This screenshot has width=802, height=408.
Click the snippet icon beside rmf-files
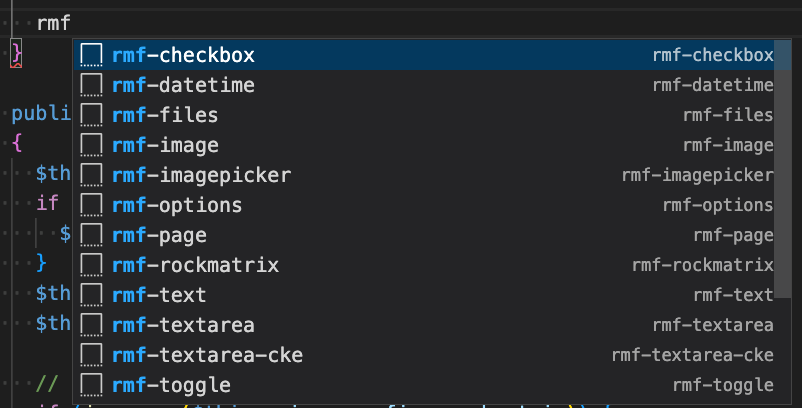point(92,115)
